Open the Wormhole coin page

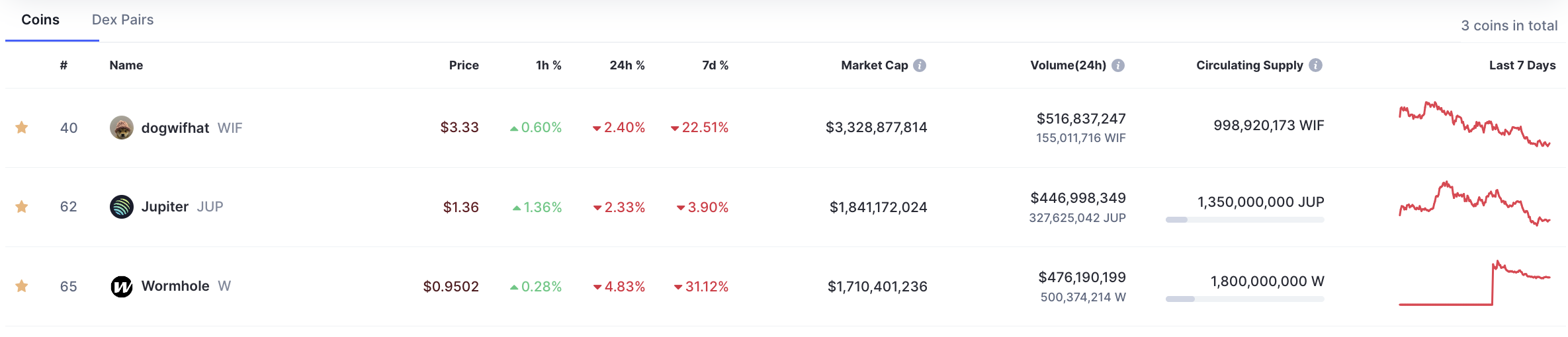click(x=175, y=286)
